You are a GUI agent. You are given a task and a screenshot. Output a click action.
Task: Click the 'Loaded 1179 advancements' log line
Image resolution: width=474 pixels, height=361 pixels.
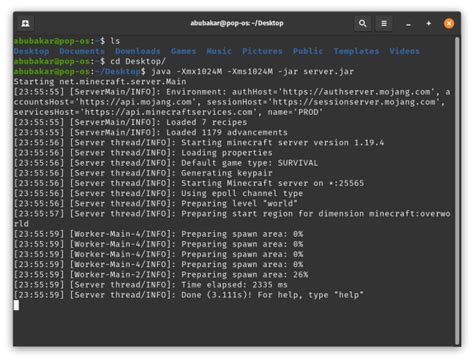coord(227,132)
